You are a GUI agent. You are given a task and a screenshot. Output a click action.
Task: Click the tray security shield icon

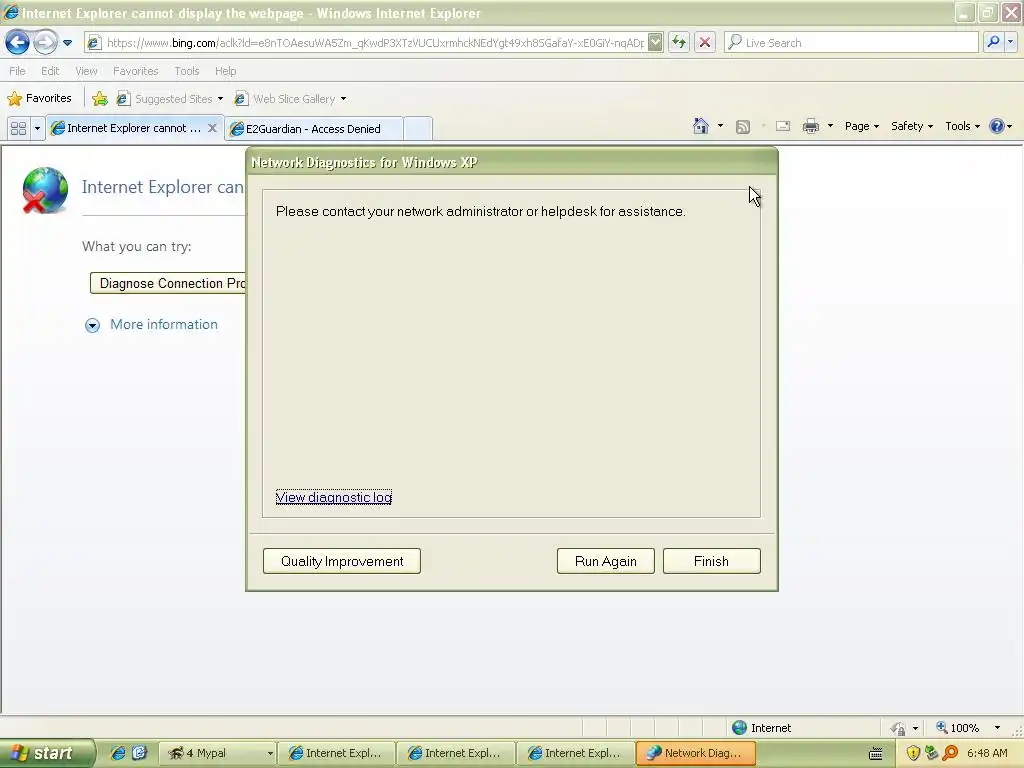(x=913, y=753)
